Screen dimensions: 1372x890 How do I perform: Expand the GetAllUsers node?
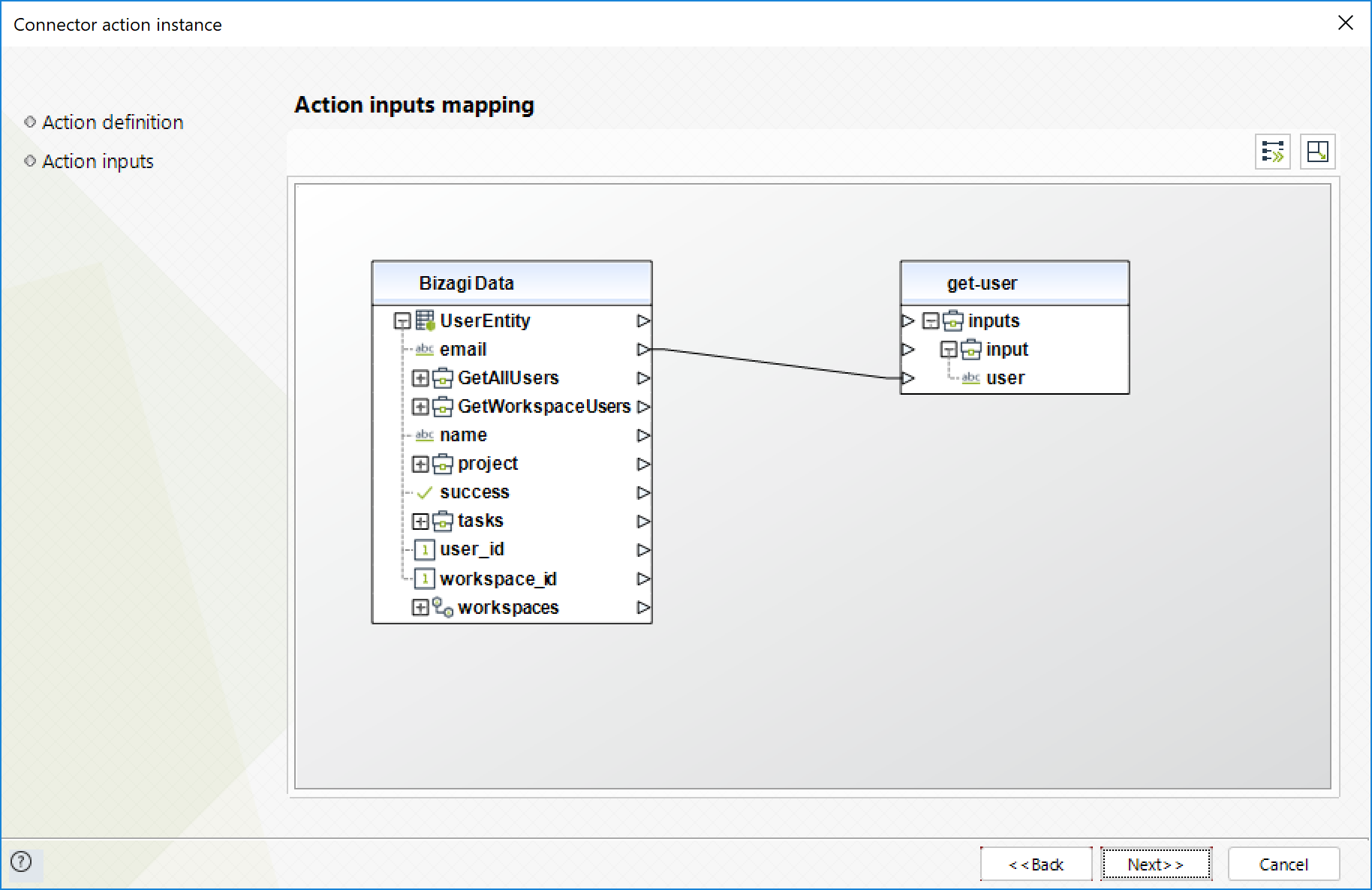coord(420,378)
